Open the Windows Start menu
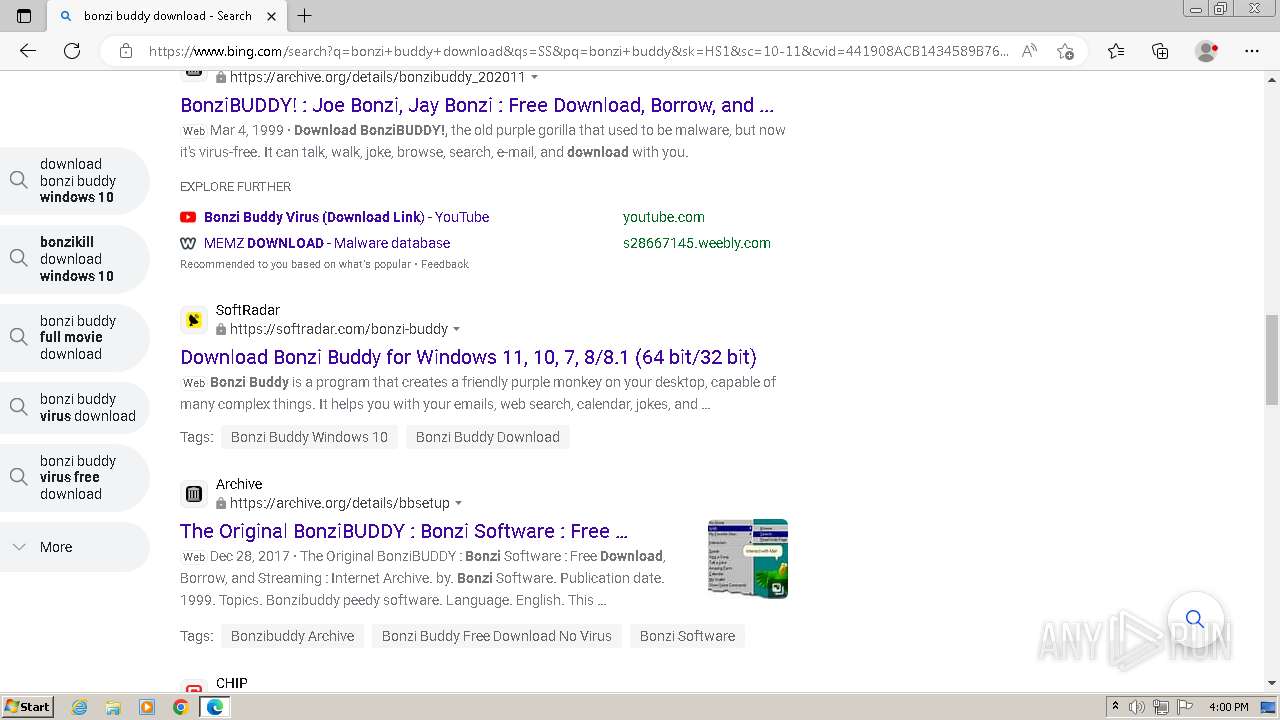1280x720 pixels. (27, 707)
